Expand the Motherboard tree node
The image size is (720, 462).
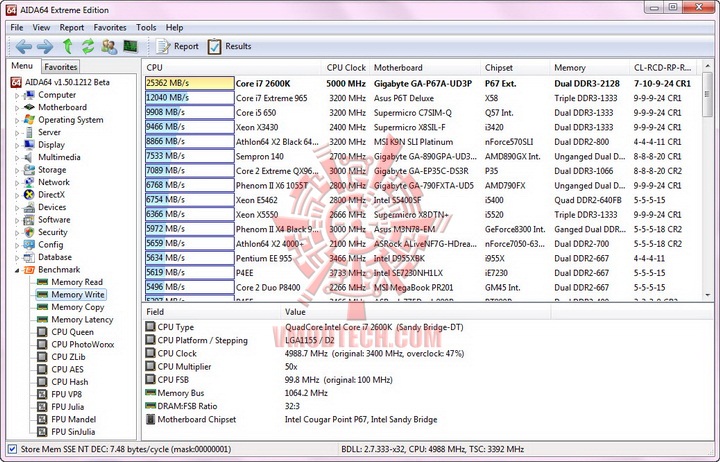(17, 108)
